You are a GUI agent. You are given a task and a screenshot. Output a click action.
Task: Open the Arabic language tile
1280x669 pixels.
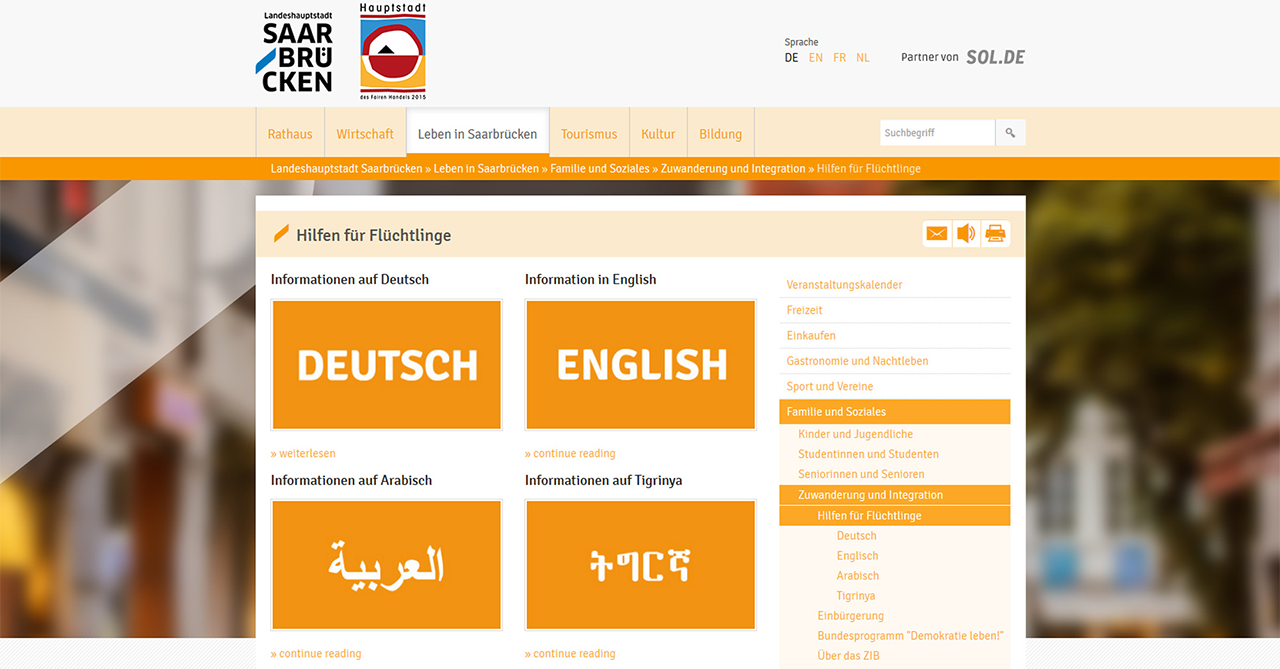tap(386, 565)
